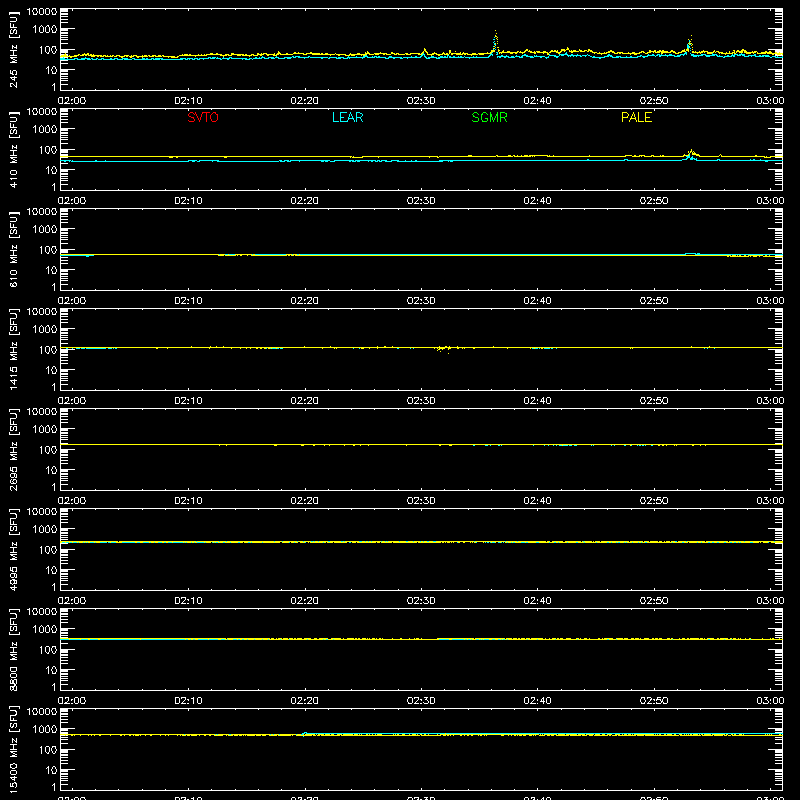Click the cyan LEAR trace in the 410 MHz plot
Image resolution: width=800 pixels, height=800 pixels.
[421, 161]
